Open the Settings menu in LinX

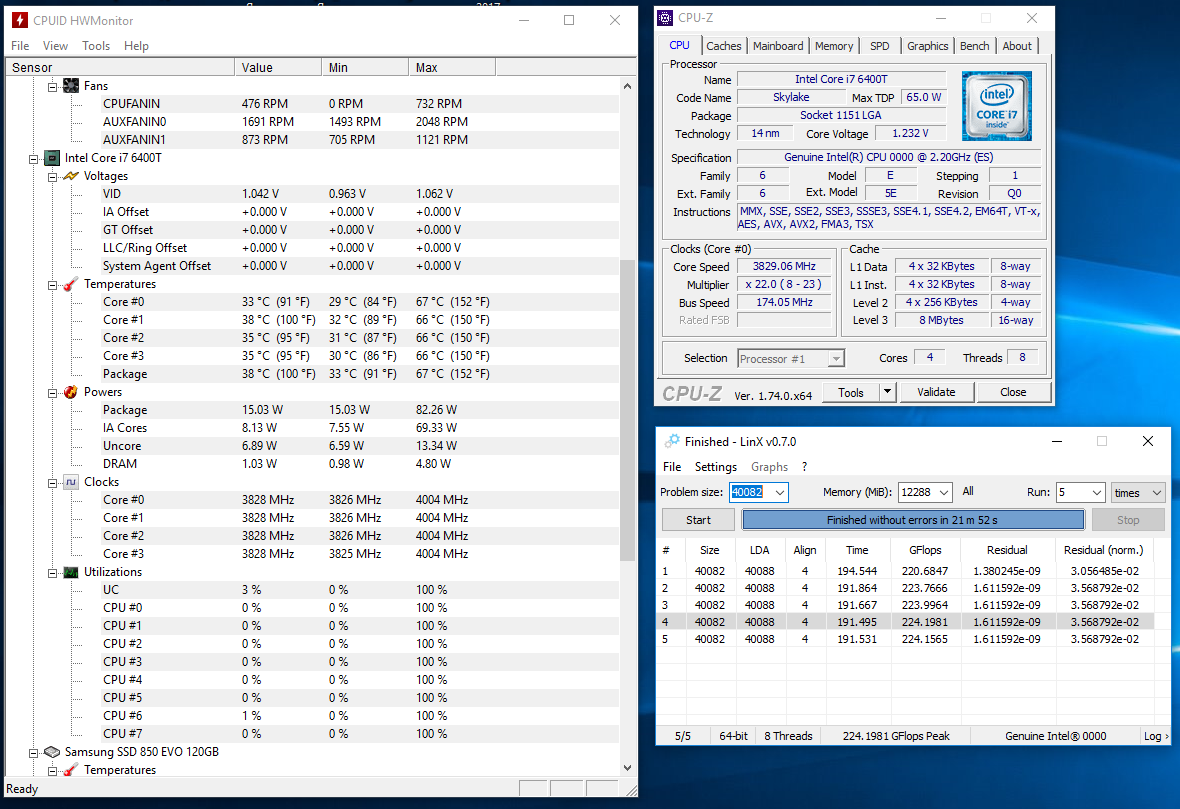(716, 467)
